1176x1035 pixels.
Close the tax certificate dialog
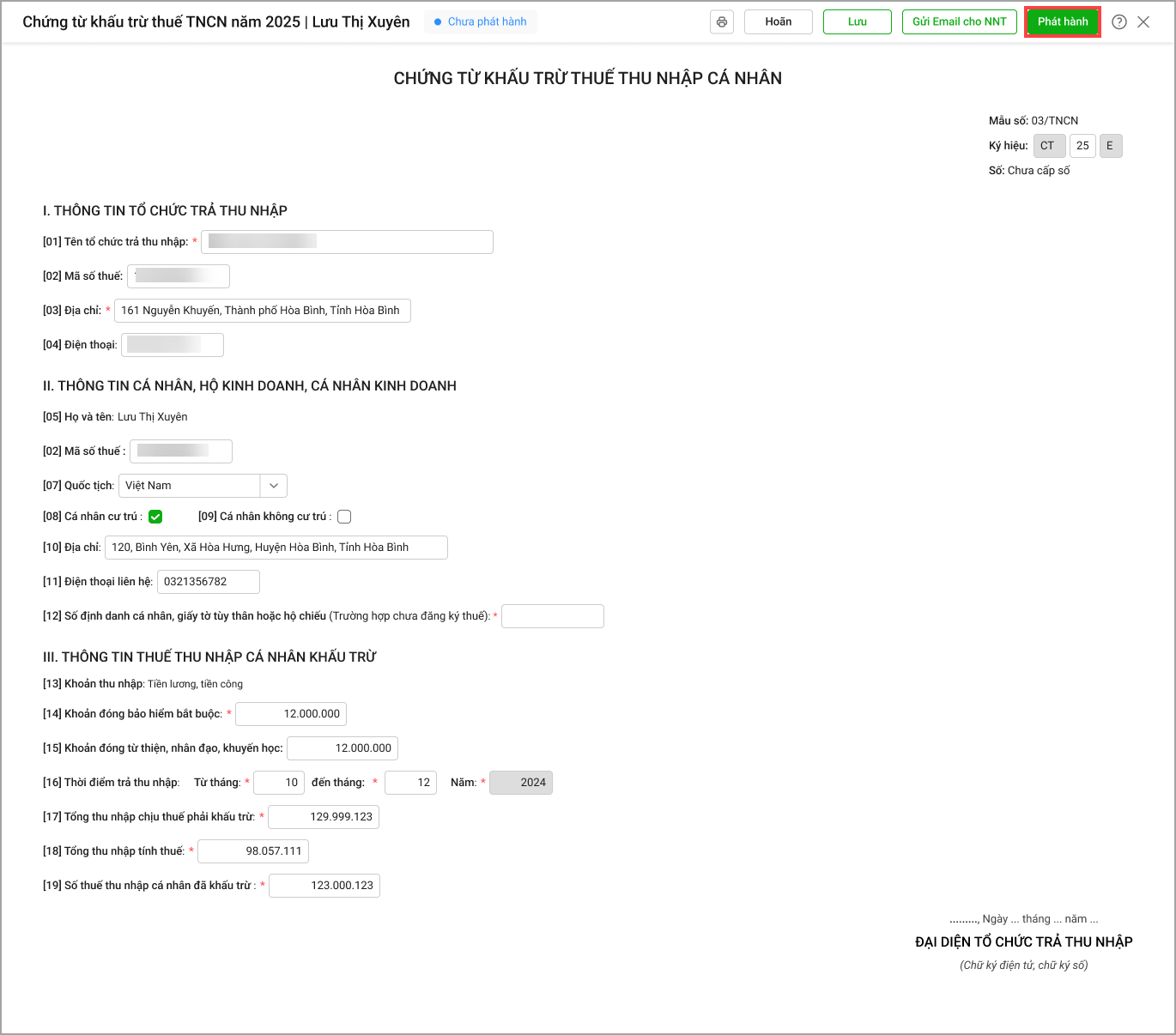click(1143, 22)
